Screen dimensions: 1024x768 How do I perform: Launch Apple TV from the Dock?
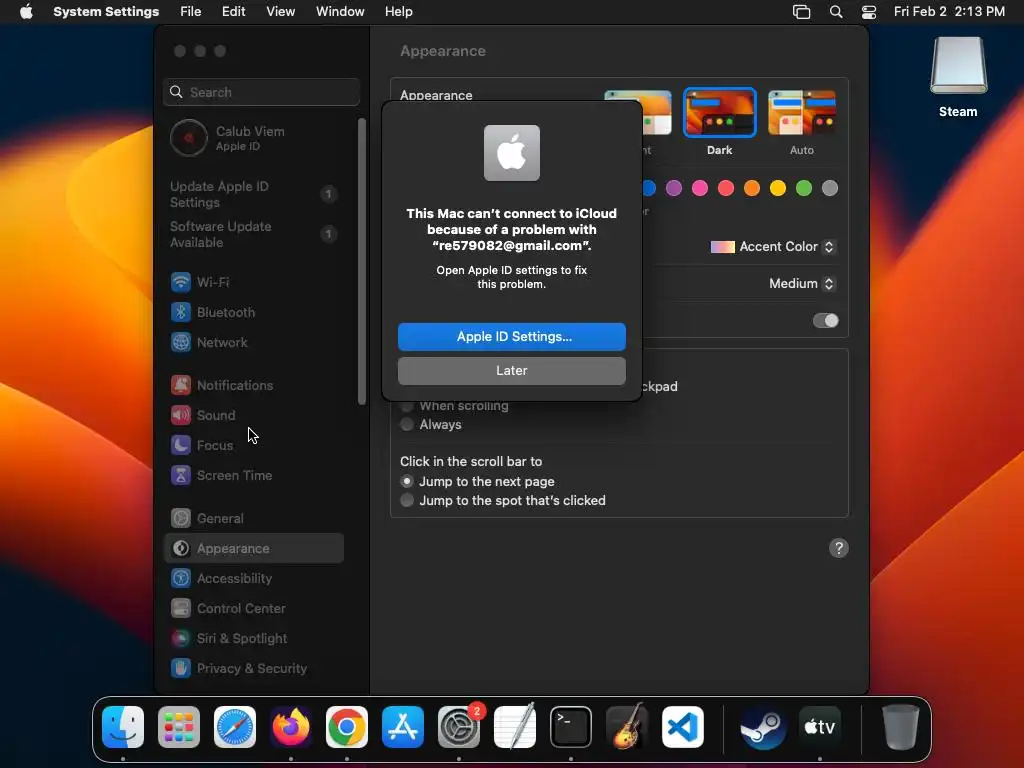820,727
